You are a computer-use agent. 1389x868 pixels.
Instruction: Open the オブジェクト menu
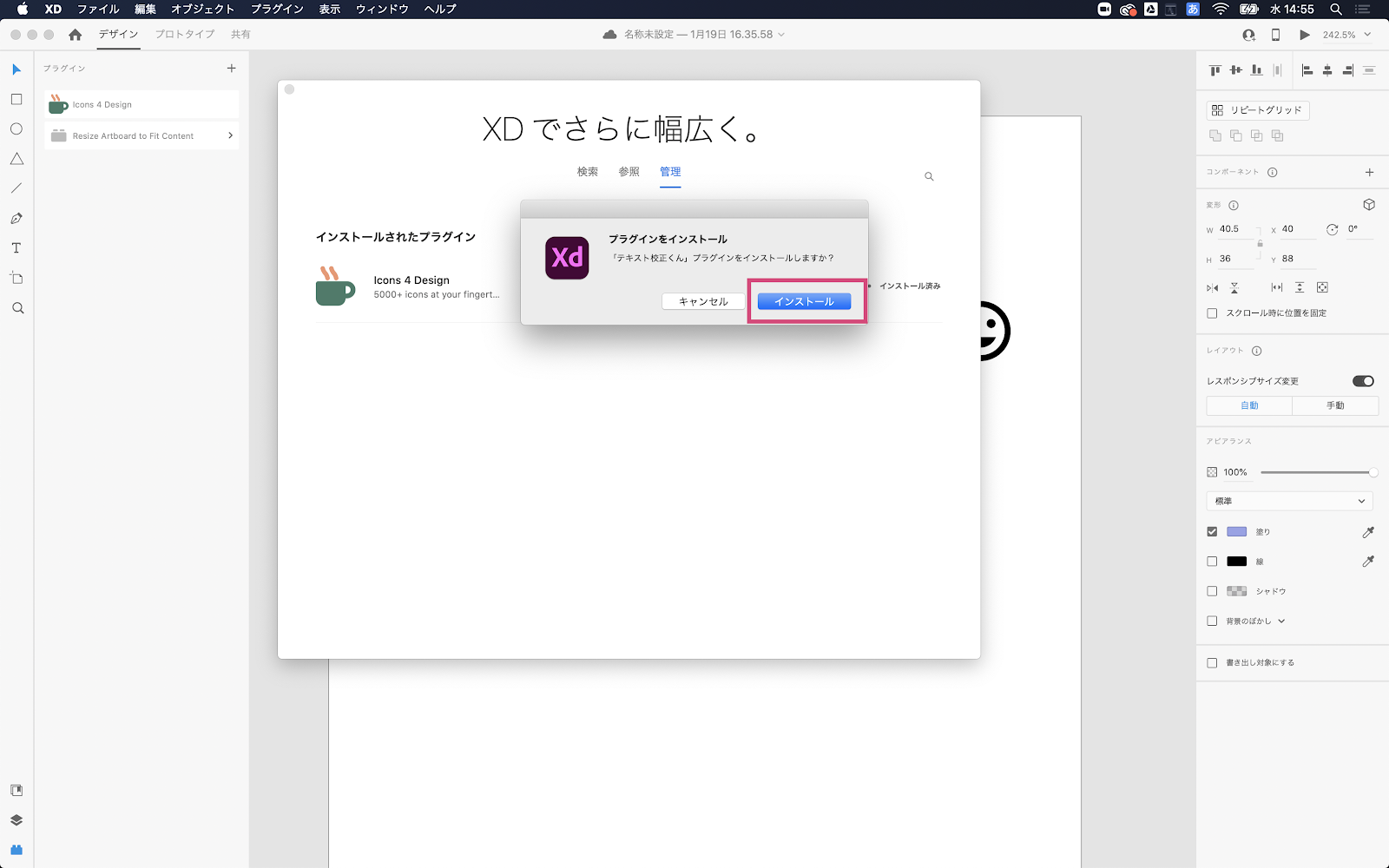202,9
